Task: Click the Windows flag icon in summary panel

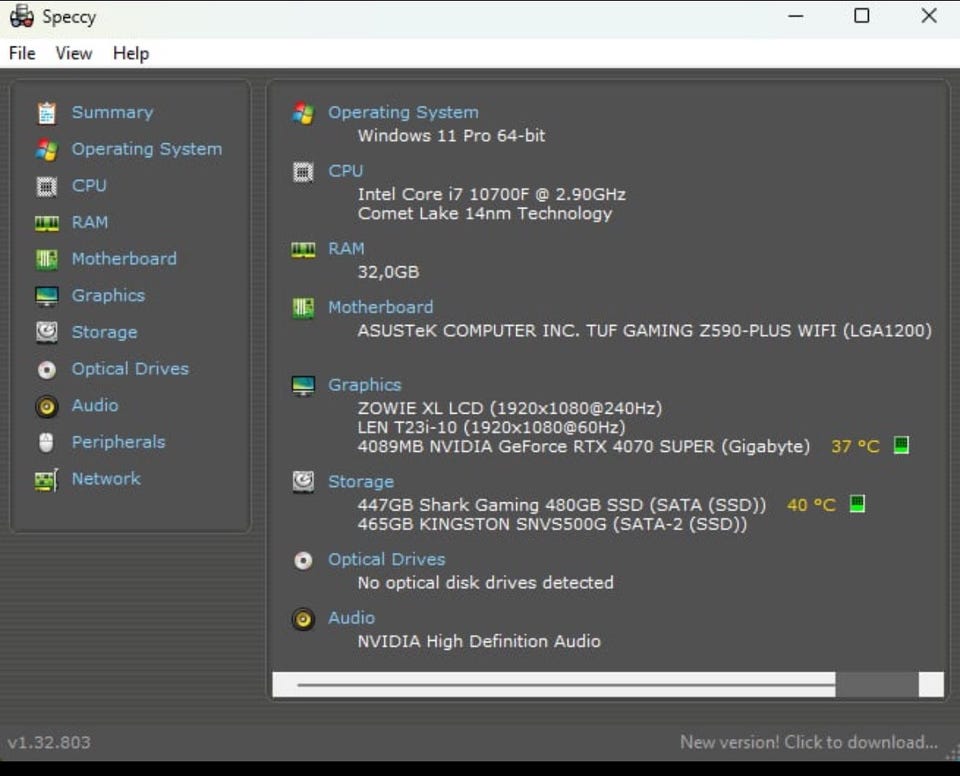Action: point(303,113)
